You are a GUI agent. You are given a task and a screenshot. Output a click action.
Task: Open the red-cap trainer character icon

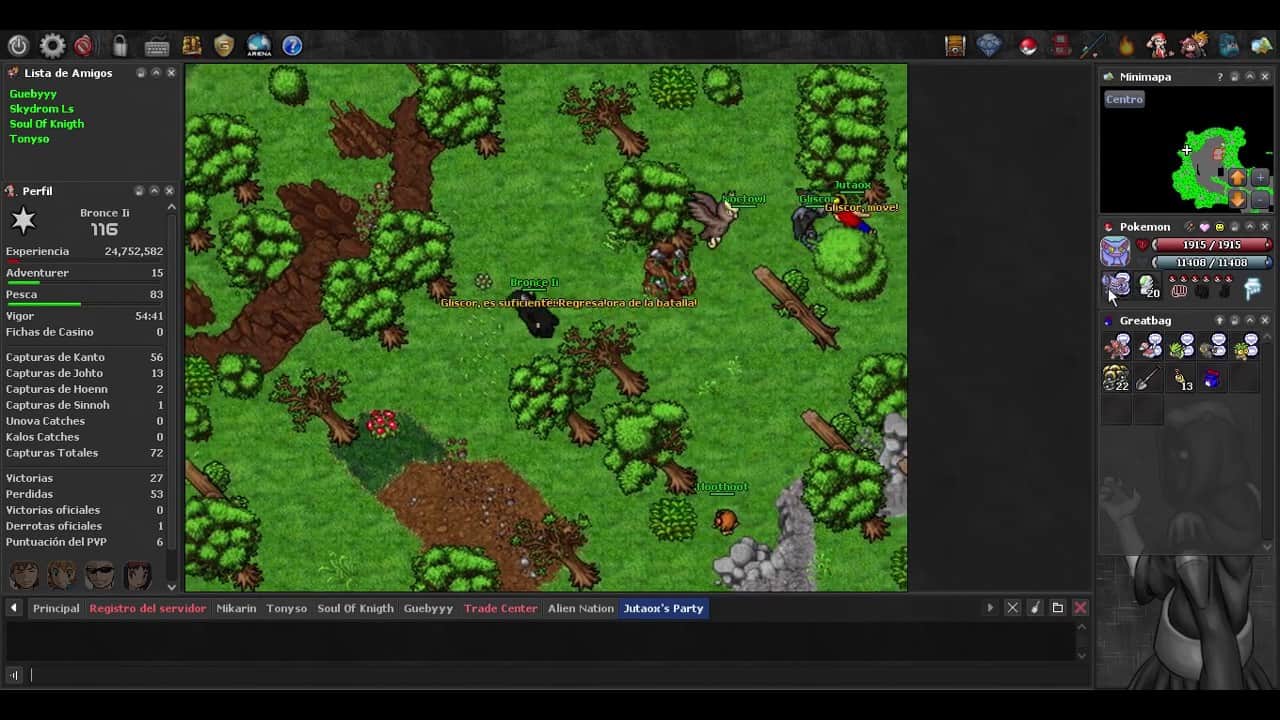tap(1158, 45)
